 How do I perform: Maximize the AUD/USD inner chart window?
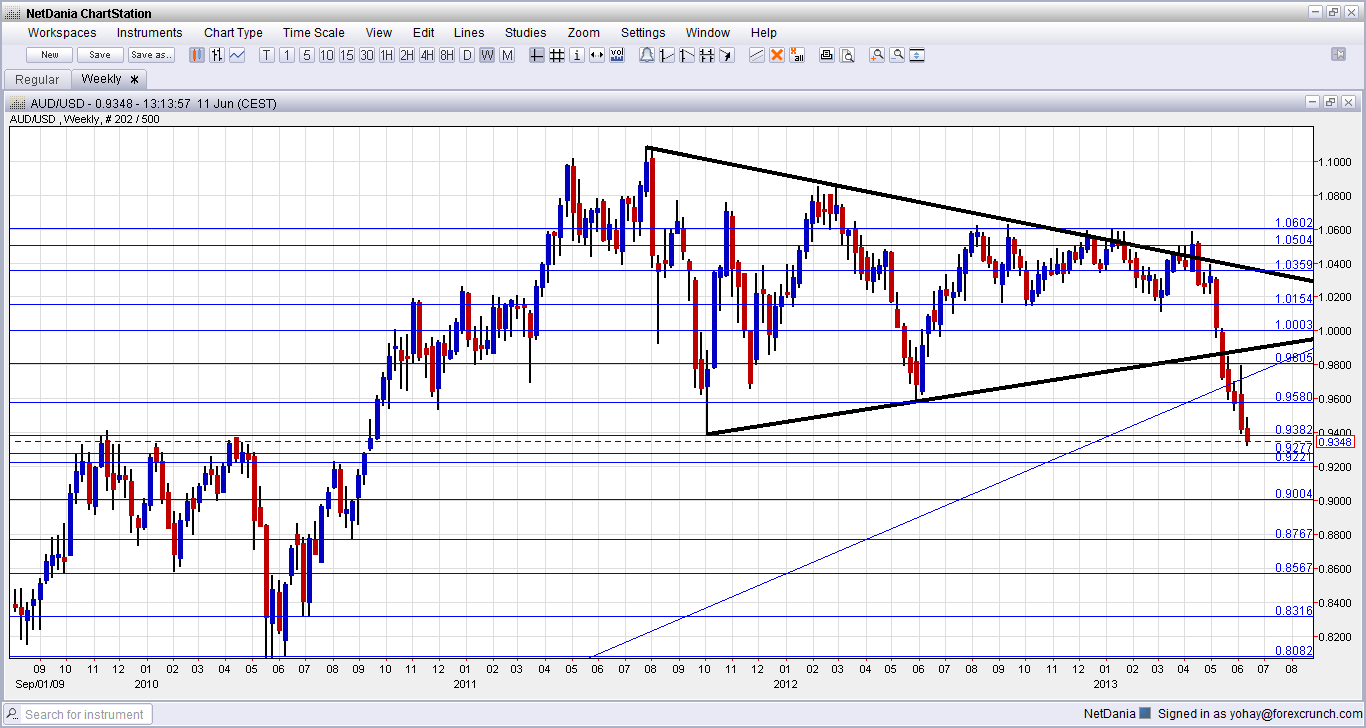(x=1330, y=103)
